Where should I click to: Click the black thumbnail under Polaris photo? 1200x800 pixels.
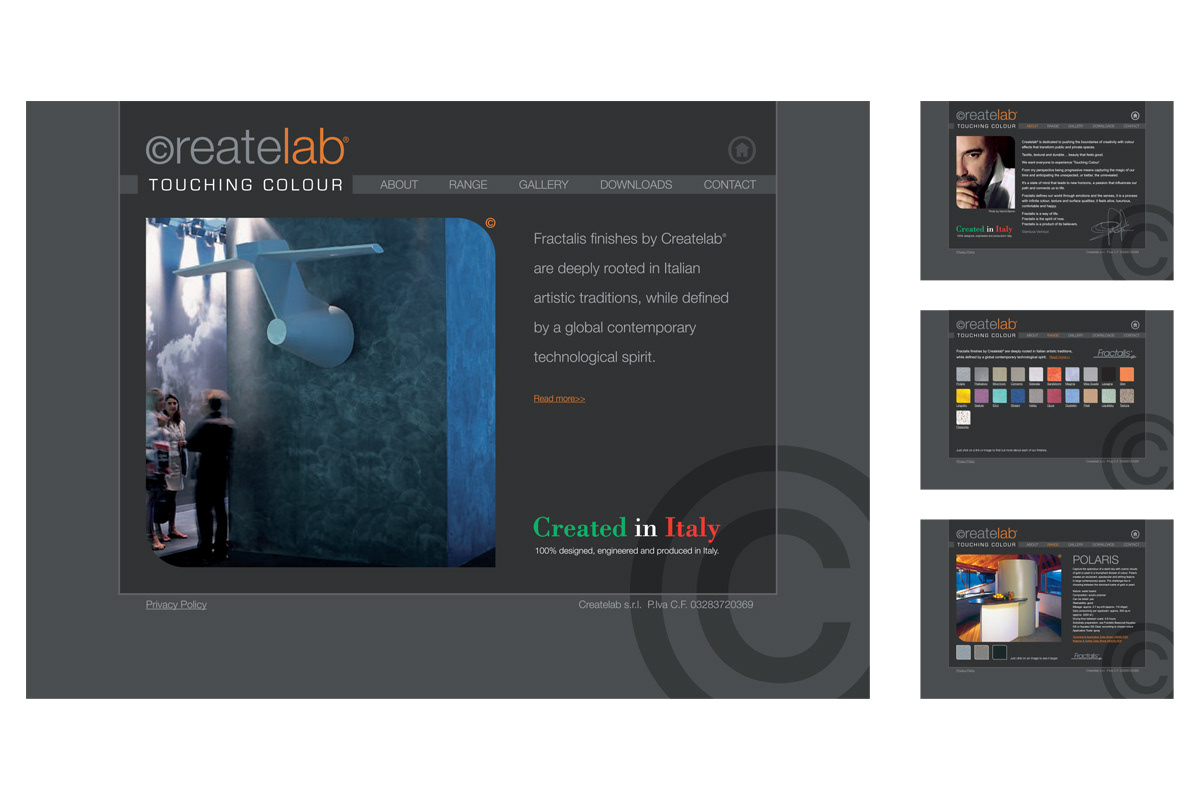click(x=999, y=652)
